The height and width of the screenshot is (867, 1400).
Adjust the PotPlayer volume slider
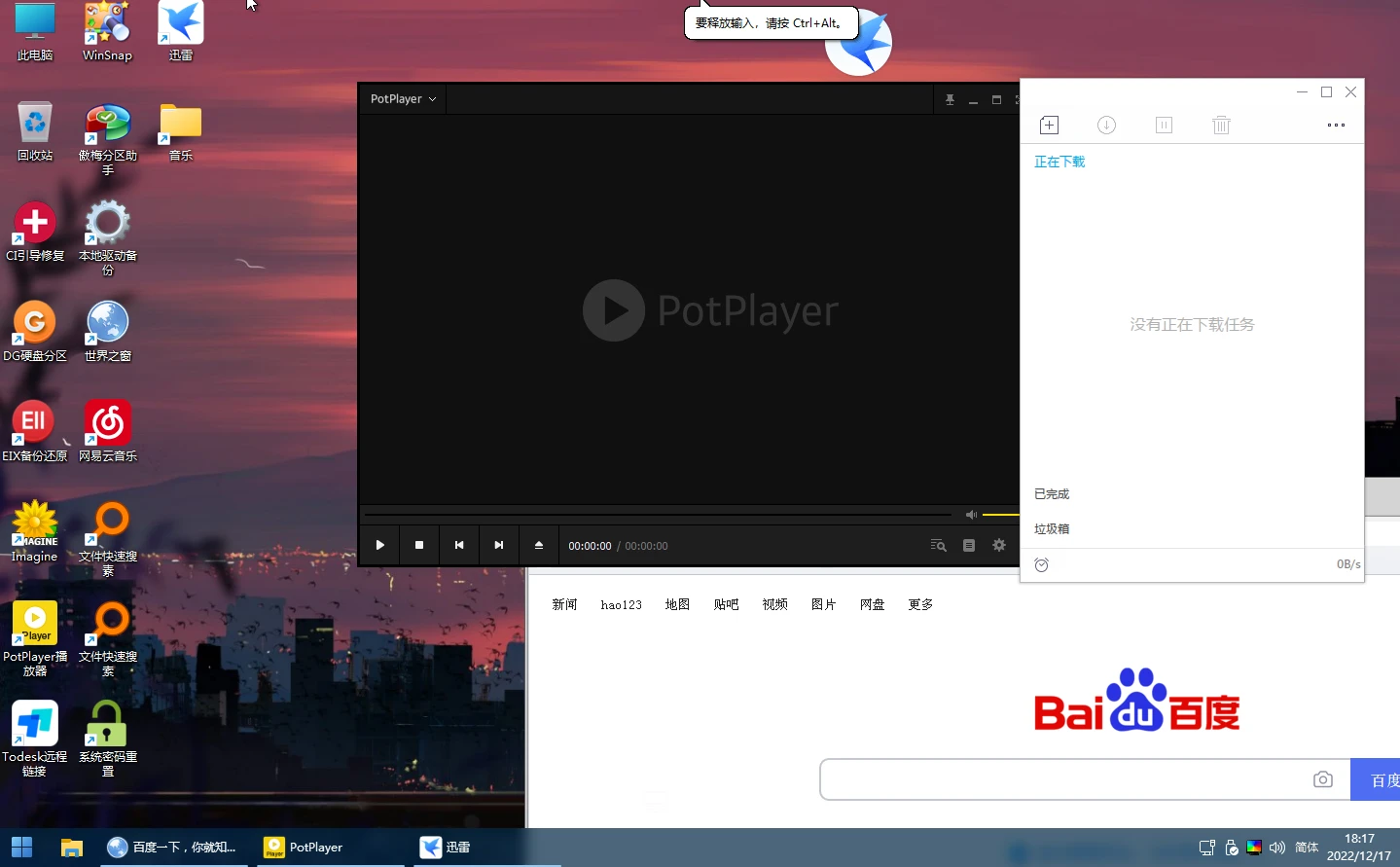[1000, 515]
